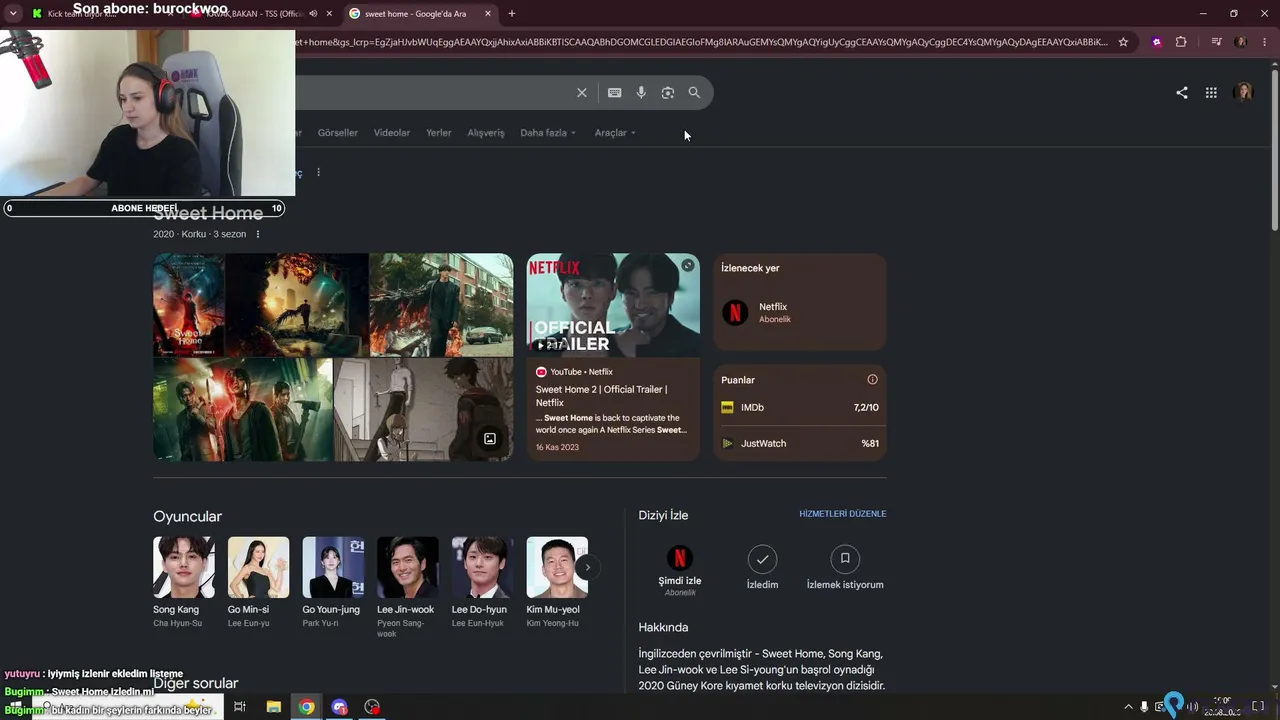Image resolution: width=1280 pixels, height=720 pixels.
Task: Bookmark this page with the star
Action: click(1123, 42)
